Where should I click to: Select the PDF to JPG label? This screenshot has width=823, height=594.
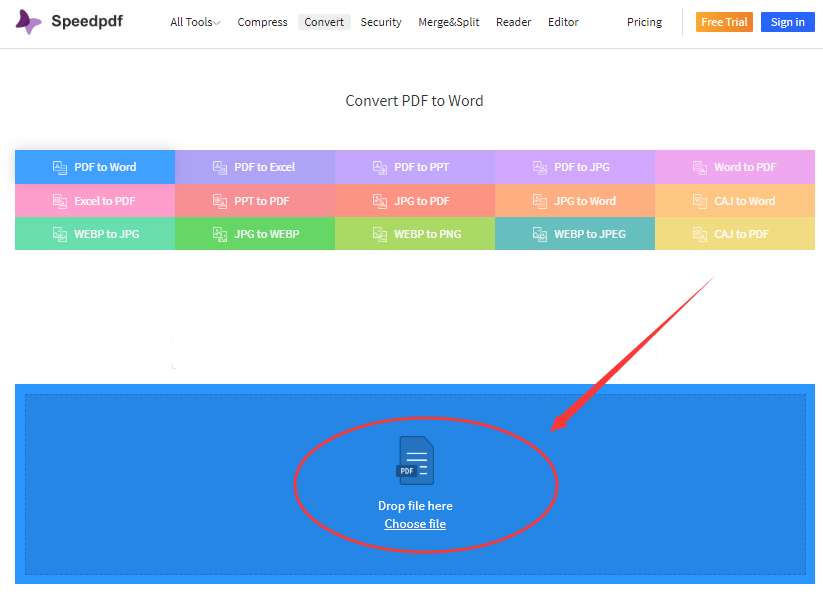[582, 167]
